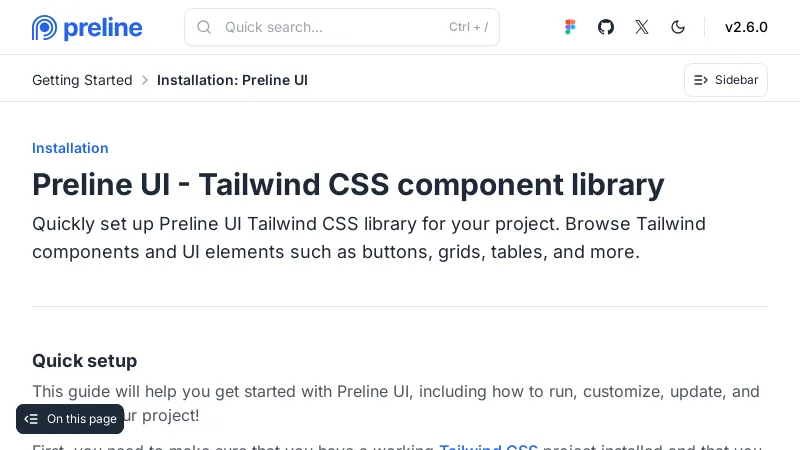This screenshot has height=450, width=800.
Task: Click the Ctrl + / shortcut hint
Action: 468,27
